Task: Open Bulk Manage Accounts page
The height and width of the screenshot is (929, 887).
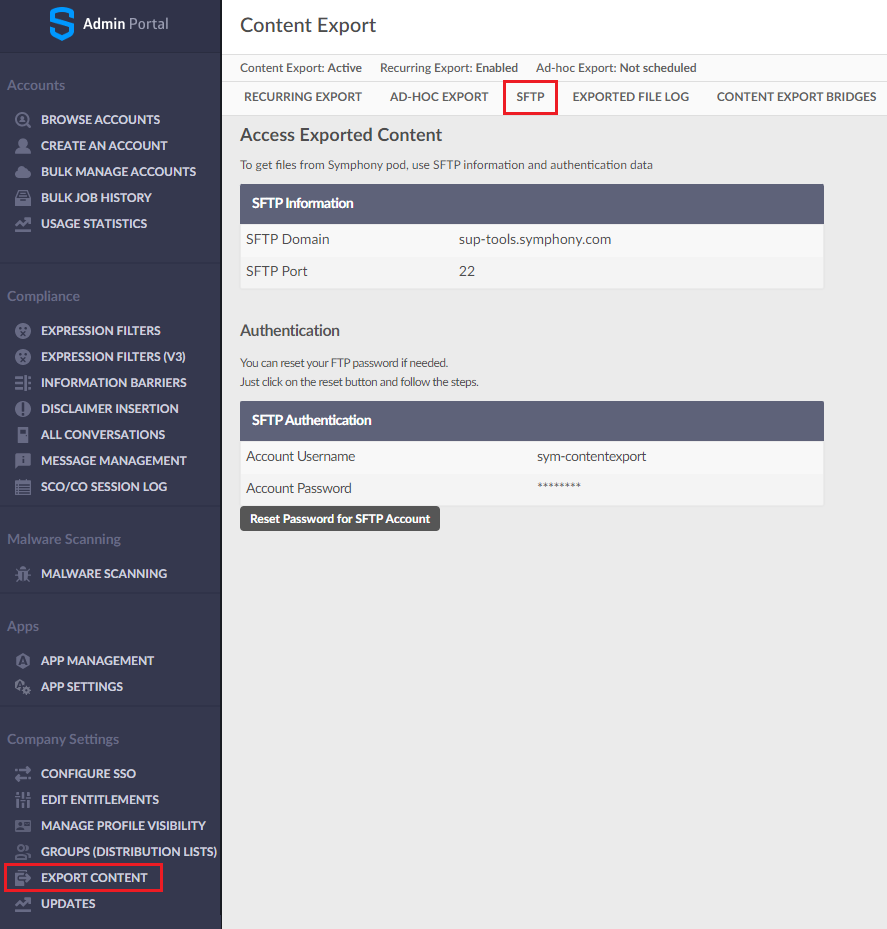Action: (x=119, y=172)
